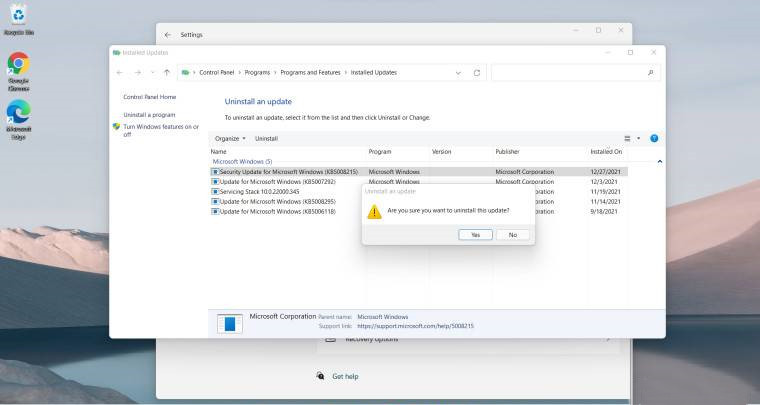Click Yes to confirm uninstalling the update
This screenshot has width=760, height=405.
coord(475,234)
